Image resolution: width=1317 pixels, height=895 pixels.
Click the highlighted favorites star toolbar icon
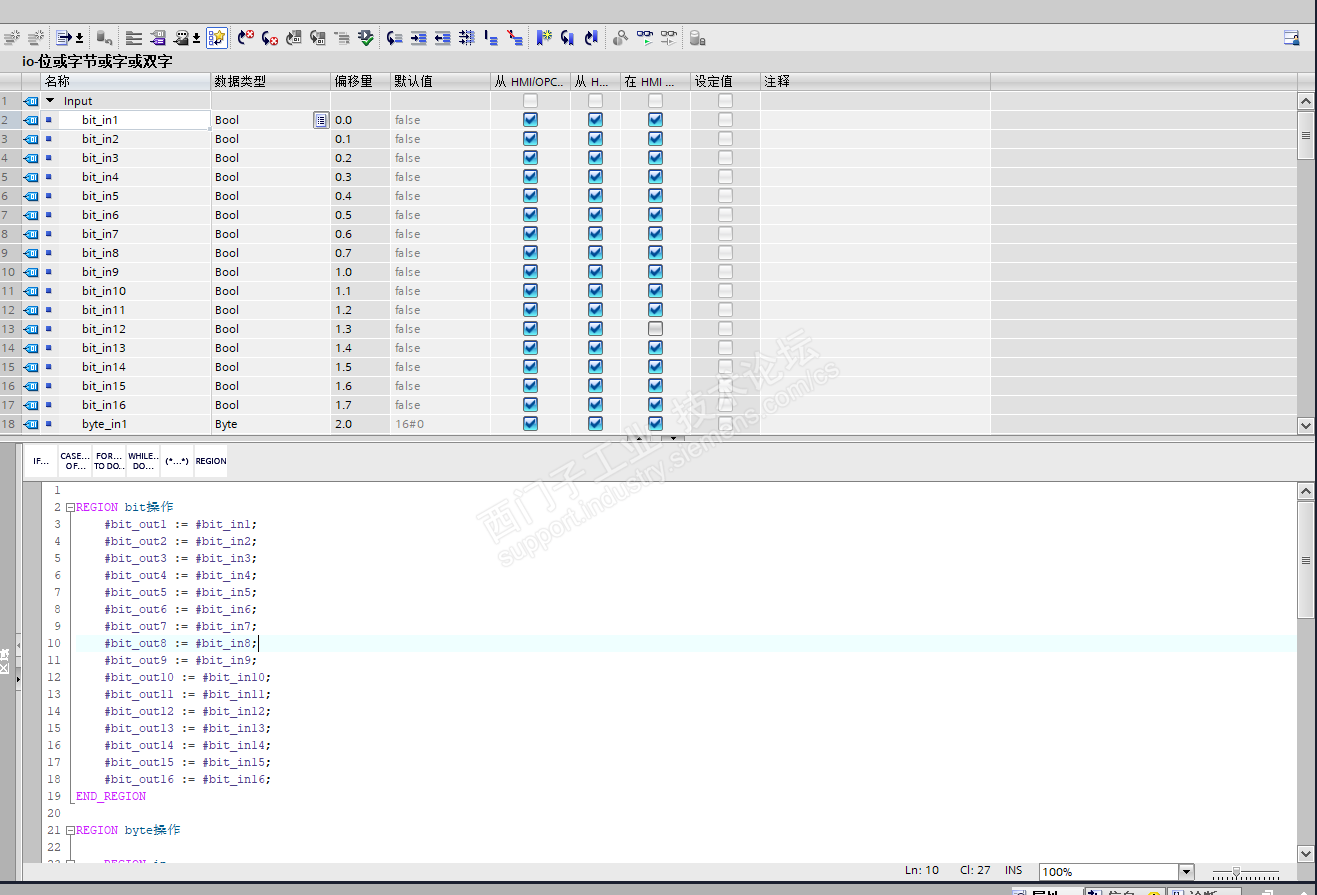pos(217,38)
